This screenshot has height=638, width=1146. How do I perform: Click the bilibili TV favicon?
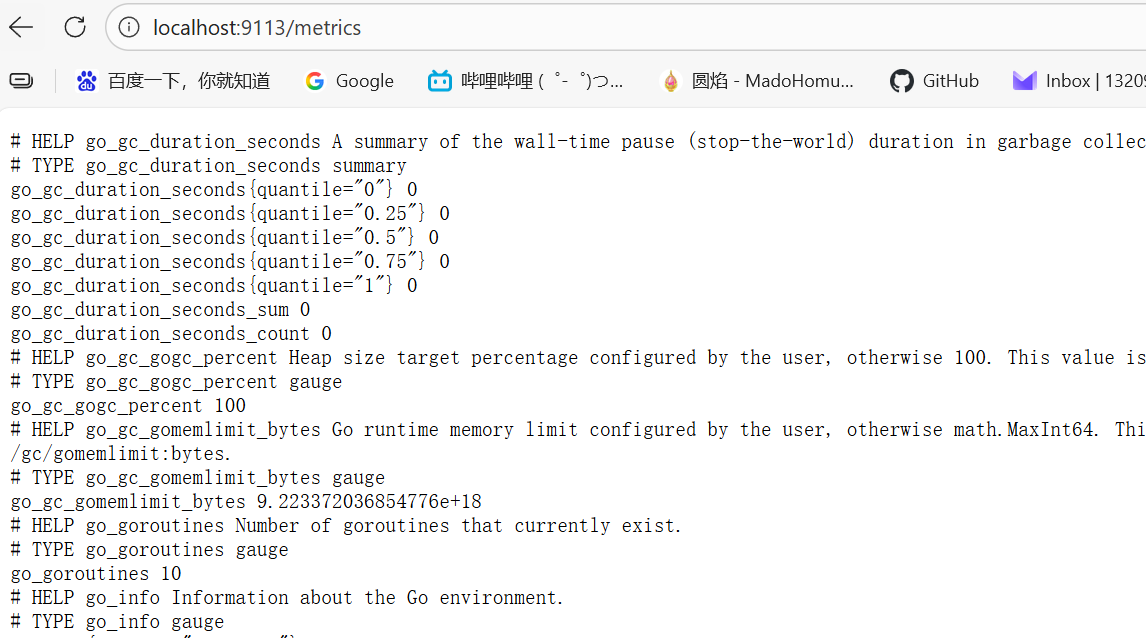(440, 81)
